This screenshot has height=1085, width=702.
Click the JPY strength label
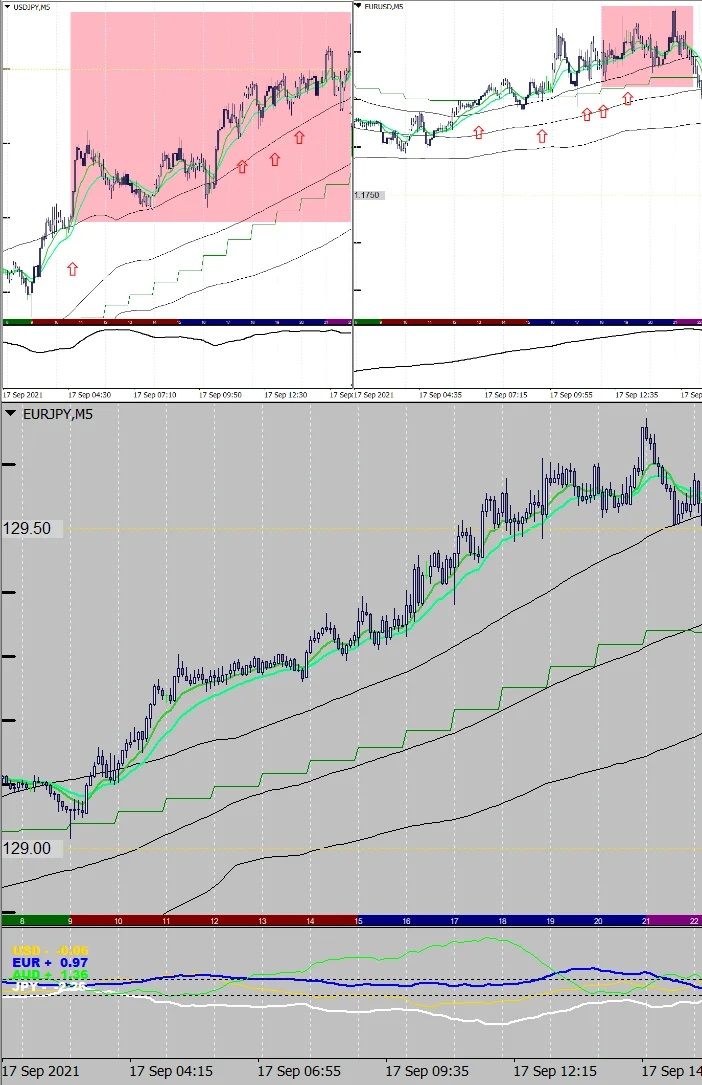50,986
